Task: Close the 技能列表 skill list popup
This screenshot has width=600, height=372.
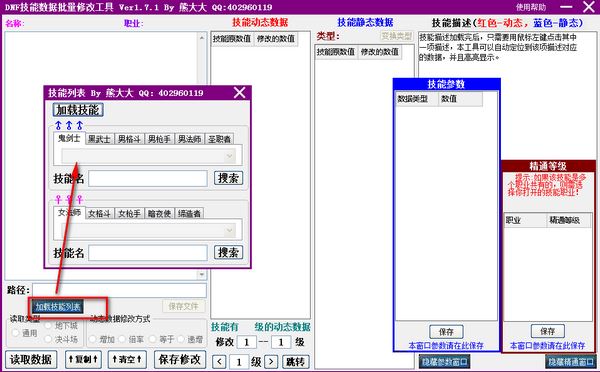Action: [x=240, y=93]
